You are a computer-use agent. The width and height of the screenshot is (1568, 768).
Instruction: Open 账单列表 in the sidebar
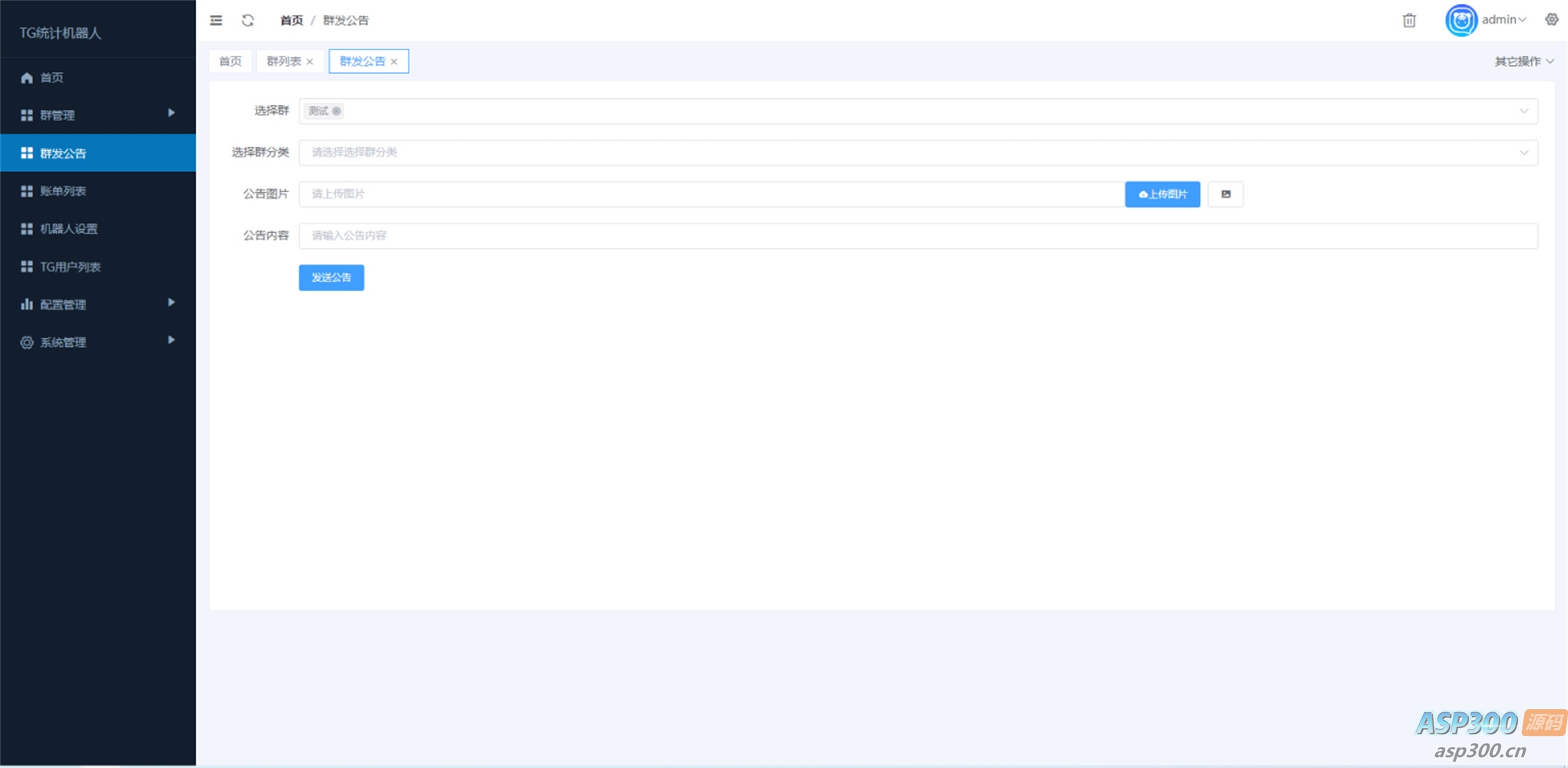point(98,191)
